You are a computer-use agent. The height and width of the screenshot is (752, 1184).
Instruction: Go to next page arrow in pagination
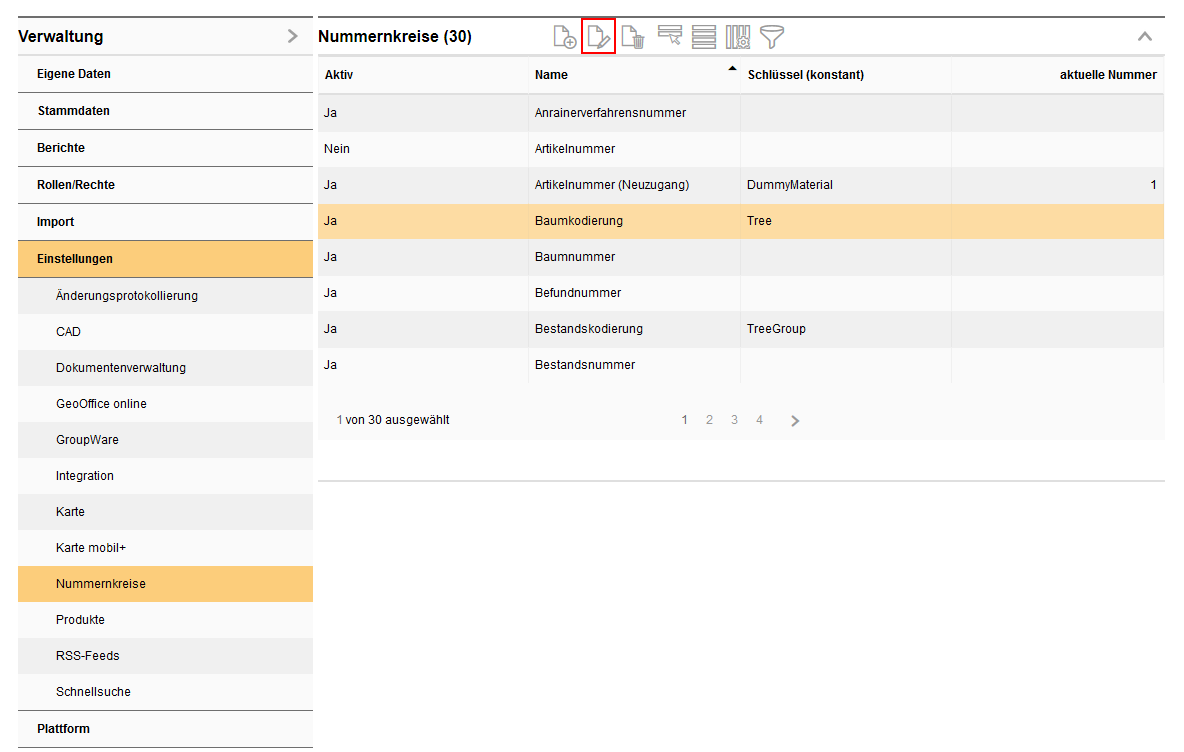(795, 421)
